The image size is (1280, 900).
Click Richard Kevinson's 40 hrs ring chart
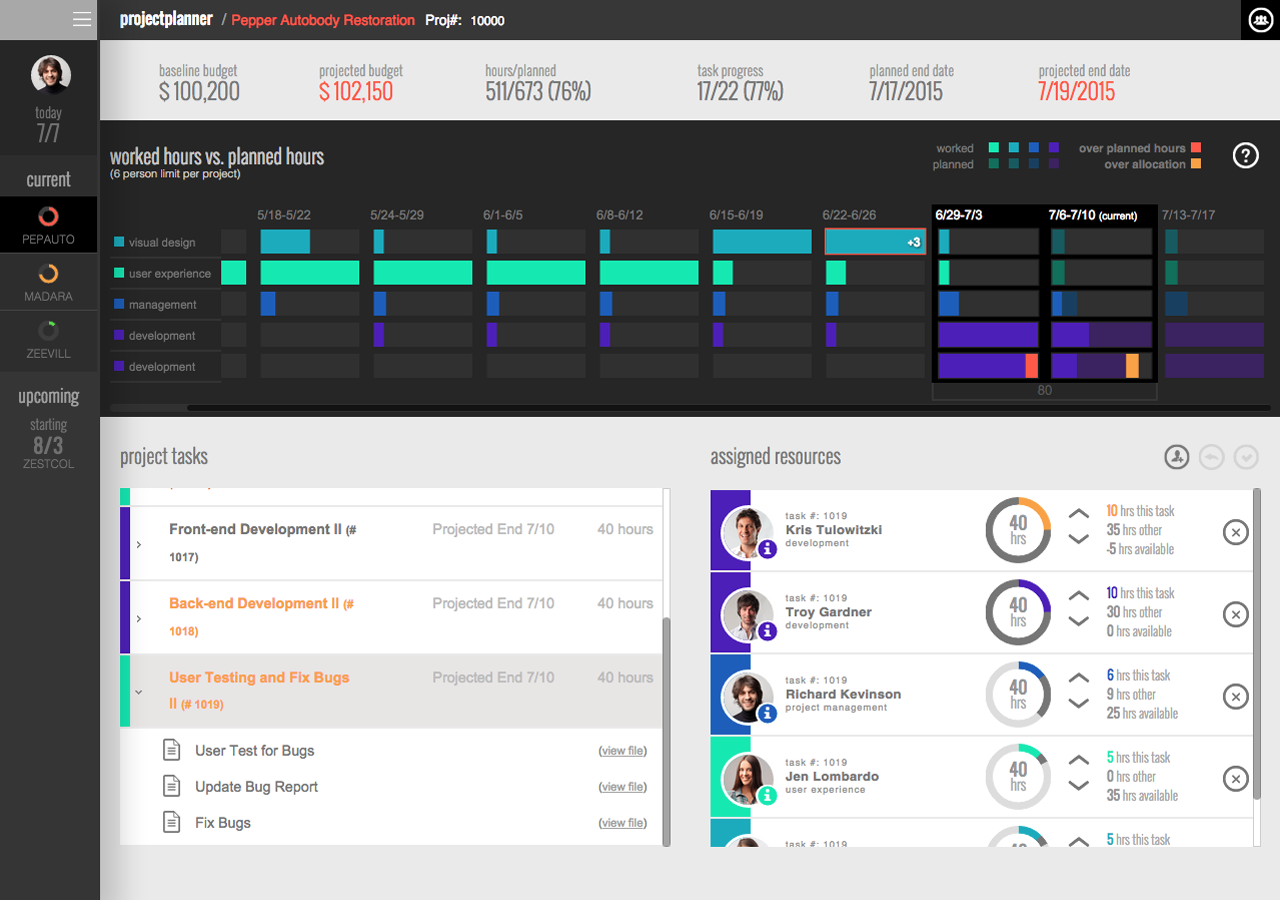pyautogui.click(x=1018, y=695)
